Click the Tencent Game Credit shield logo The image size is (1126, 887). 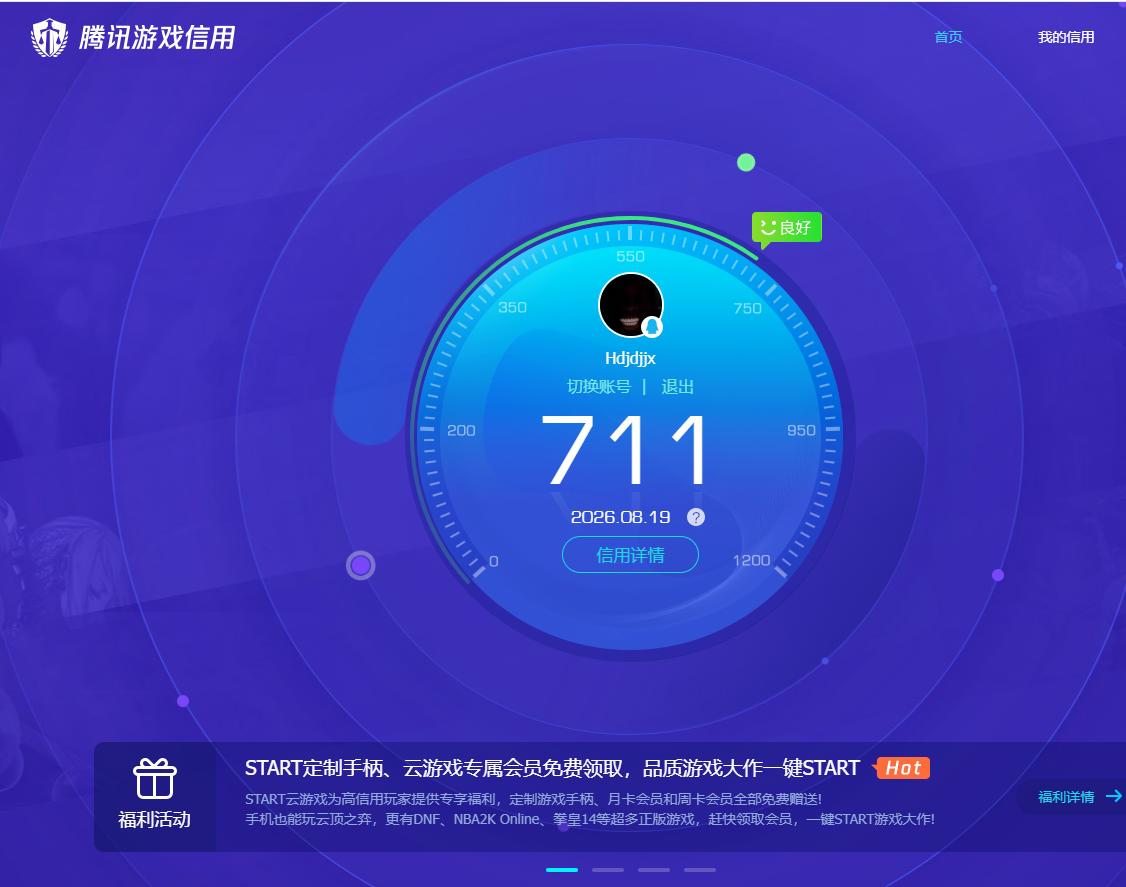coord(50,37)
